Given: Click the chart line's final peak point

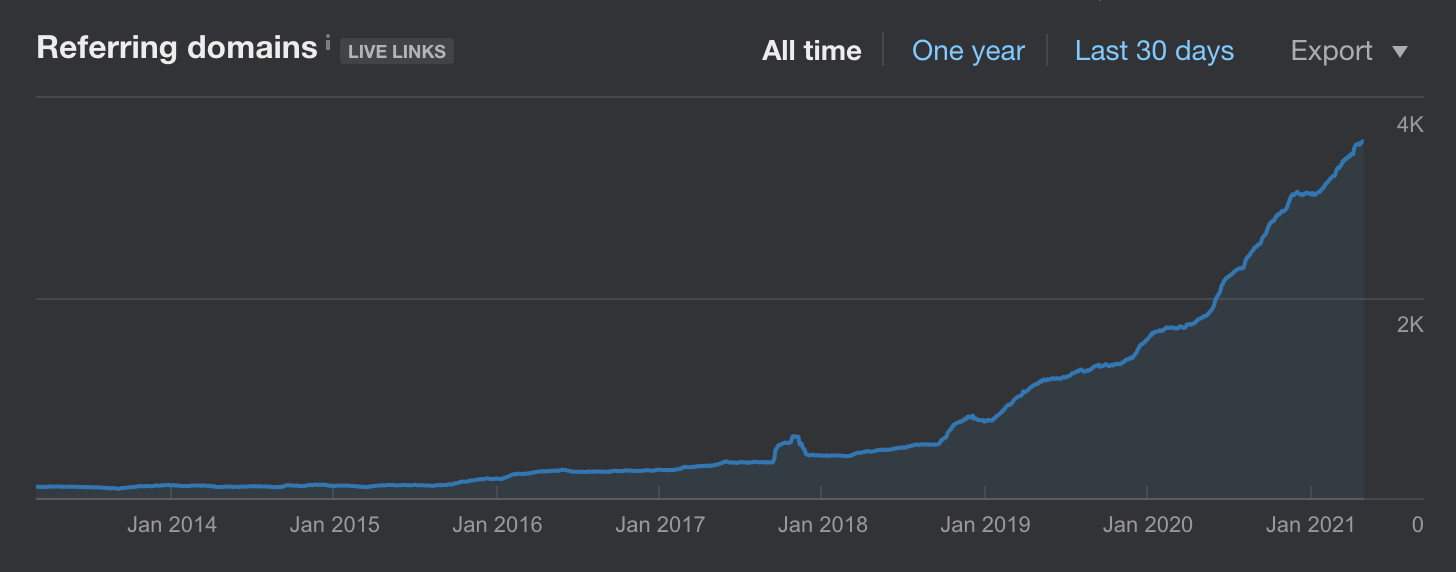Looking at the screenshot, I should [x=1362, y=142].
